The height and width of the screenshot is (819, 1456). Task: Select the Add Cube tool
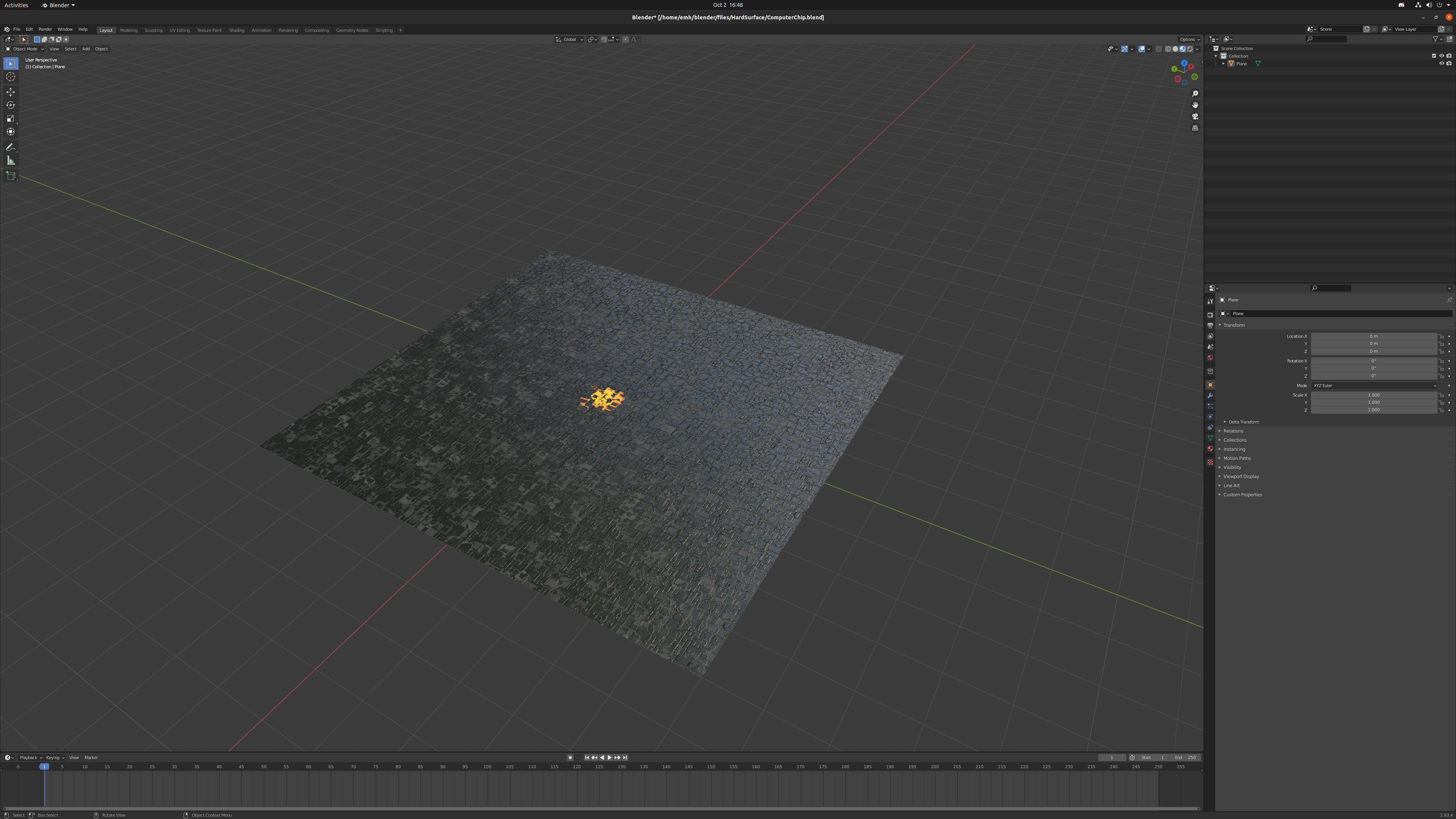pyautogui.click(x=11, y=176)
